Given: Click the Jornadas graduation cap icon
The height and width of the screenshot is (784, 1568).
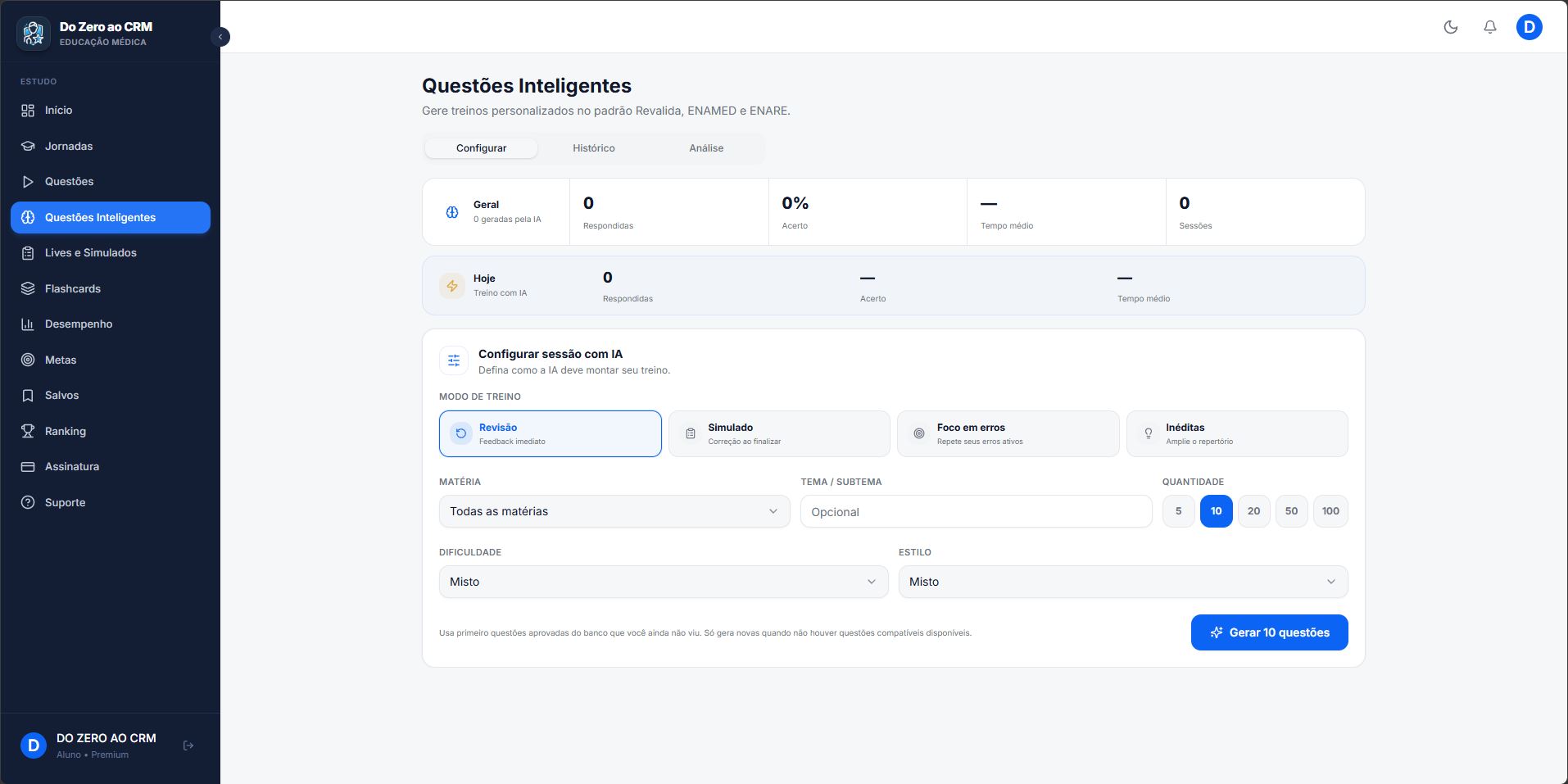Looking at the screenshot, I should click(x=28, y=146).
